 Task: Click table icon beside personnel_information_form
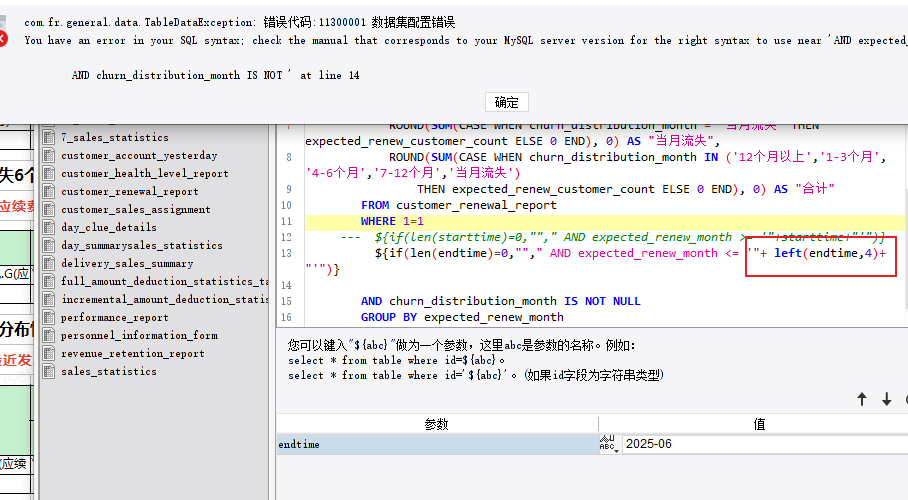coord(49,335)
